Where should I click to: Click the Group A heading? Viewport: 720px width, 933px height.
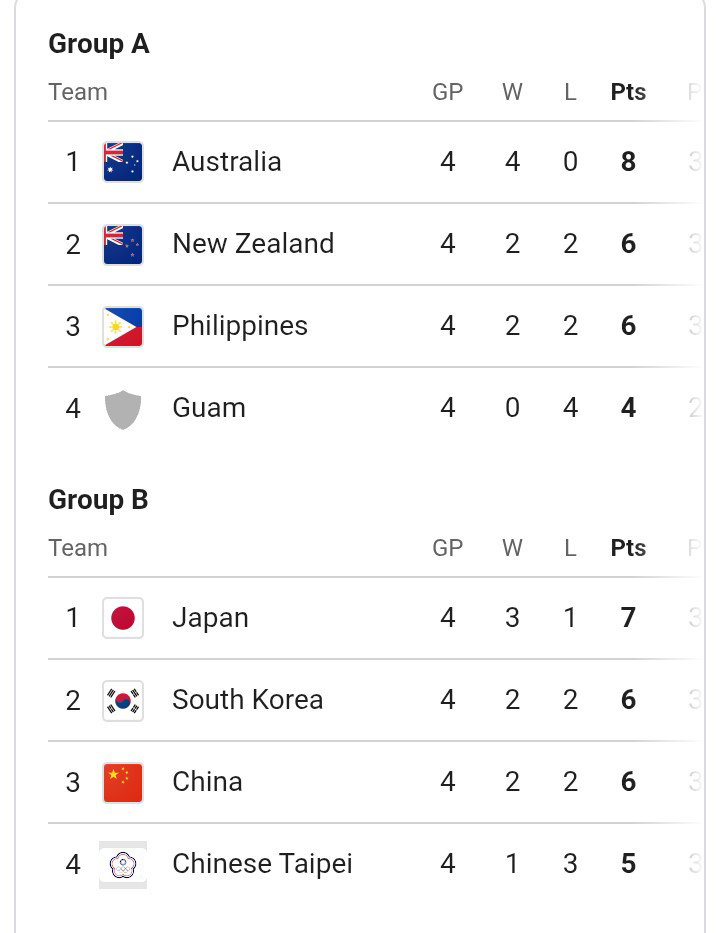[99, 44]
